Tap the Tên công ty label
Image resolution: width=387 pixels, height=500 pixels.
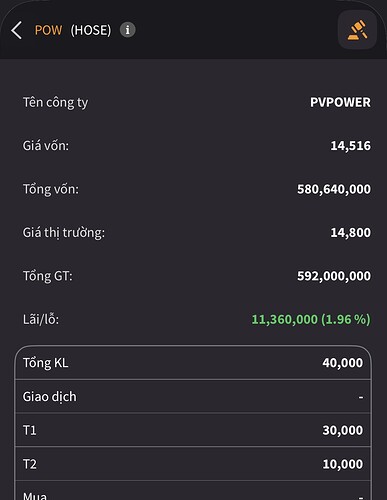point(55,103)
